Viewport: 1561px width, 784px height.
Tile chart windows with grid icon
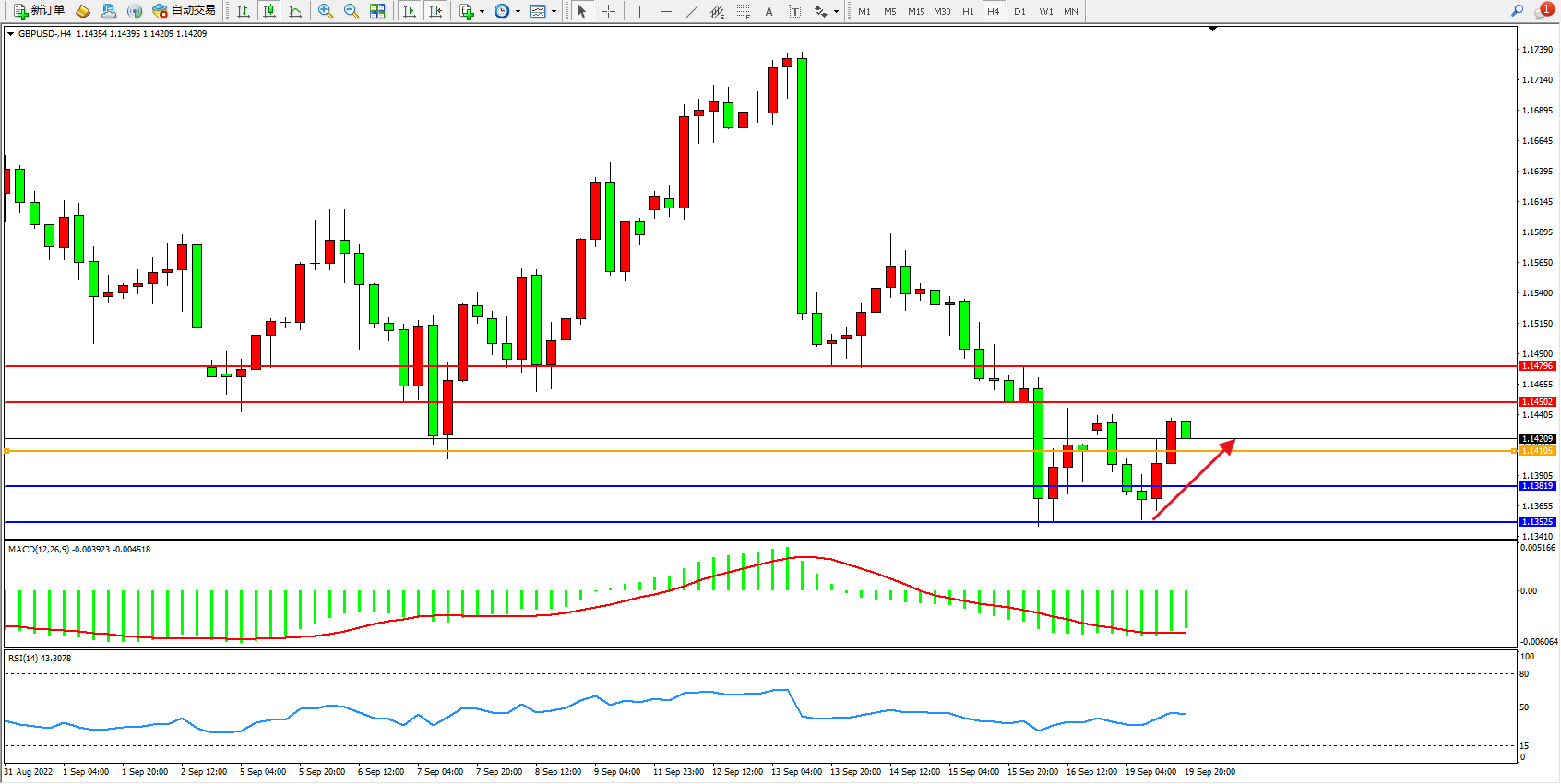tap(377, 11)
